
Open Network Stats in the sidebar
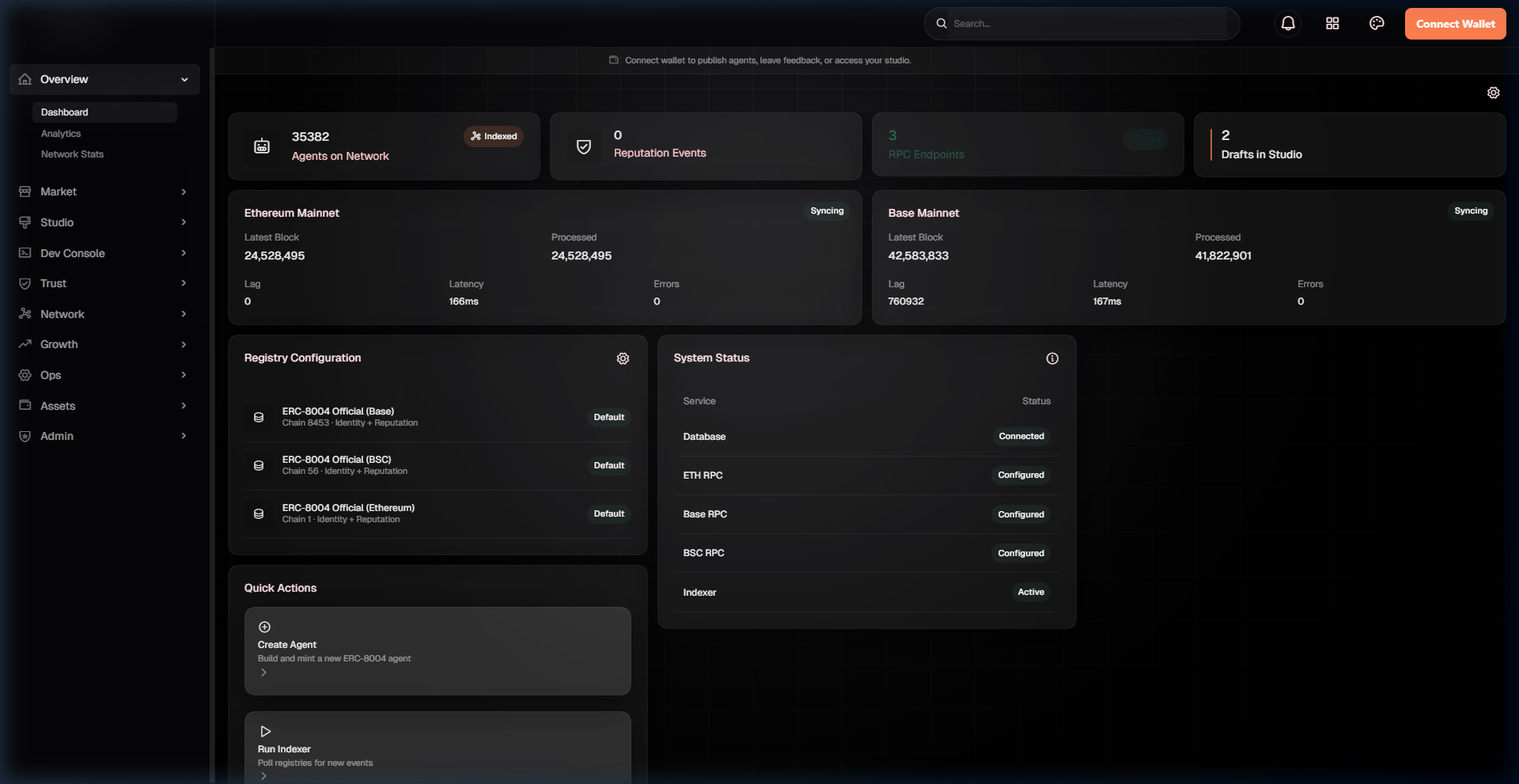pyautogui.click(x=72, y=154)
